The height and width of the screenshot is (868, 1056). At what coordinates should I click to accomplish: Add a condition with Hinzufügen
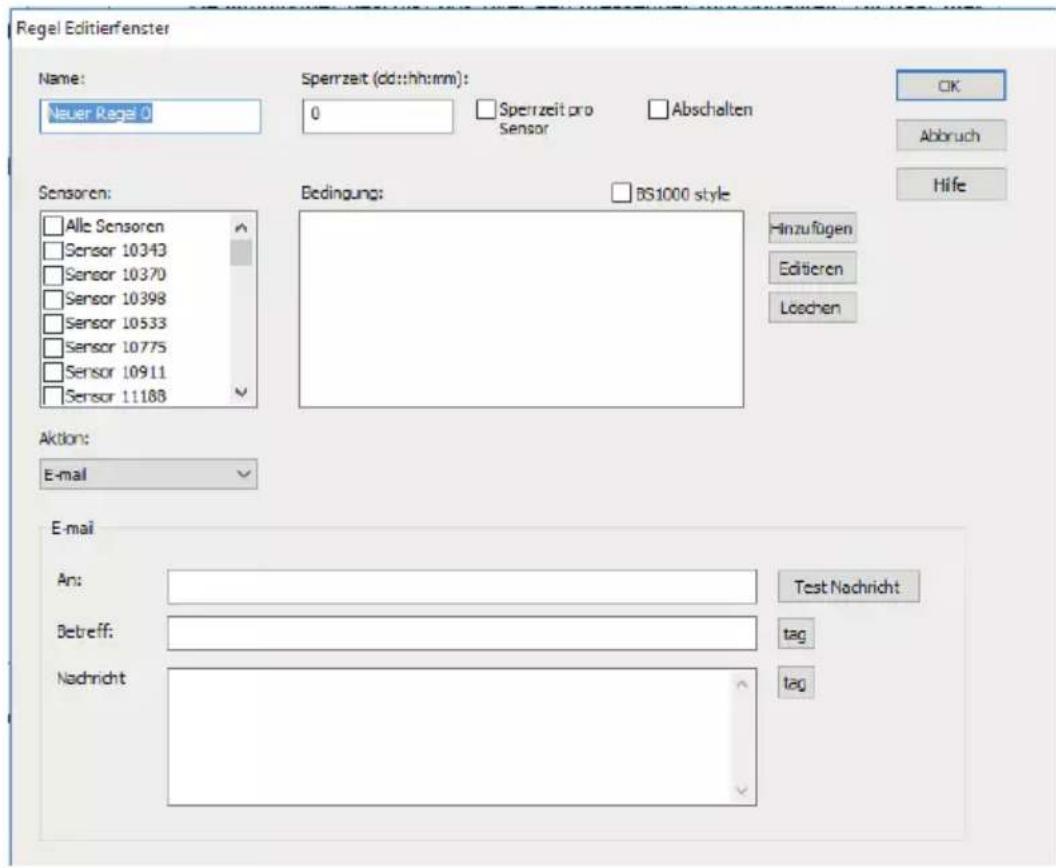point(812,229)
